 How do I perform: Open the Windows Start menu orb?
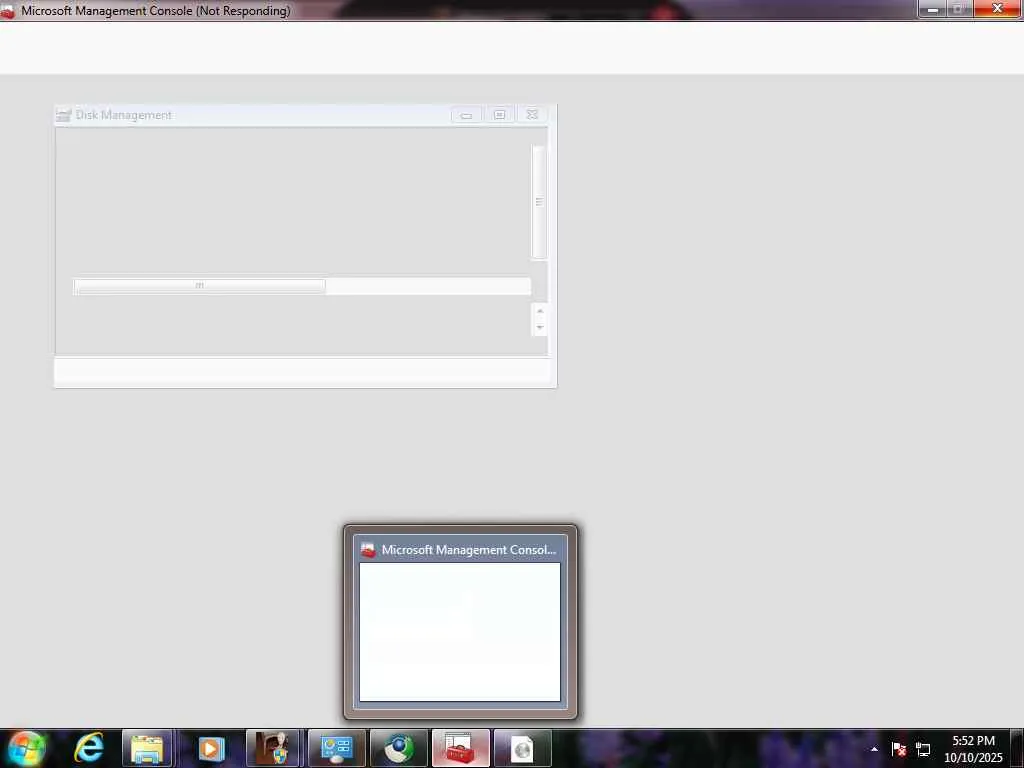coord(26,748)
